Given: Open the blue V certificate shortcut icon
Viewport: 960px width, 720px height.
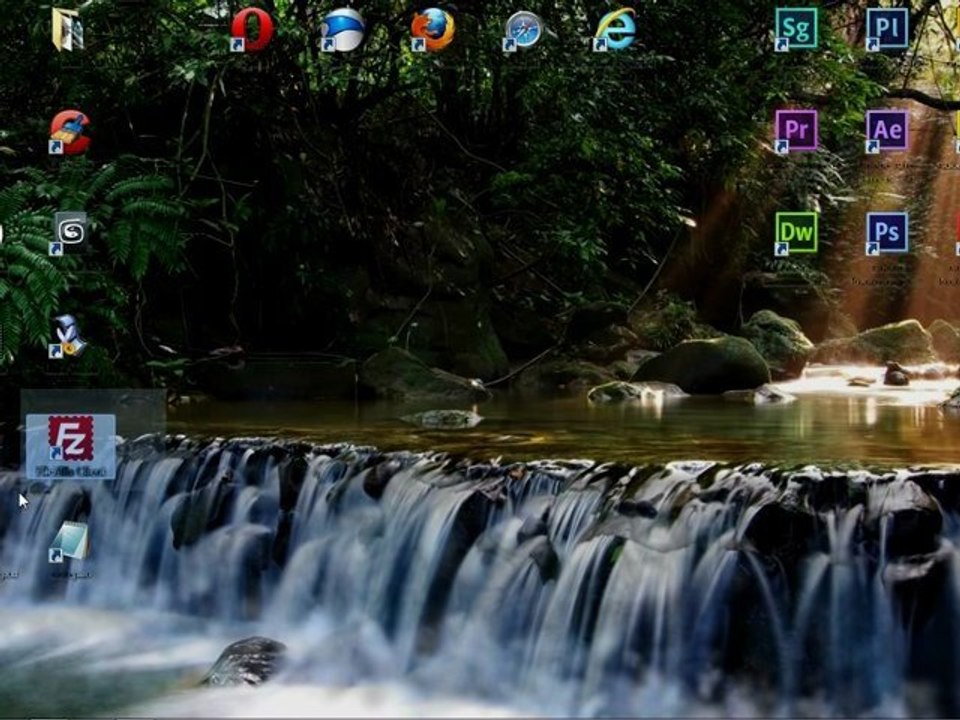Looking at the screenshot, I should [x=68, y=336].
